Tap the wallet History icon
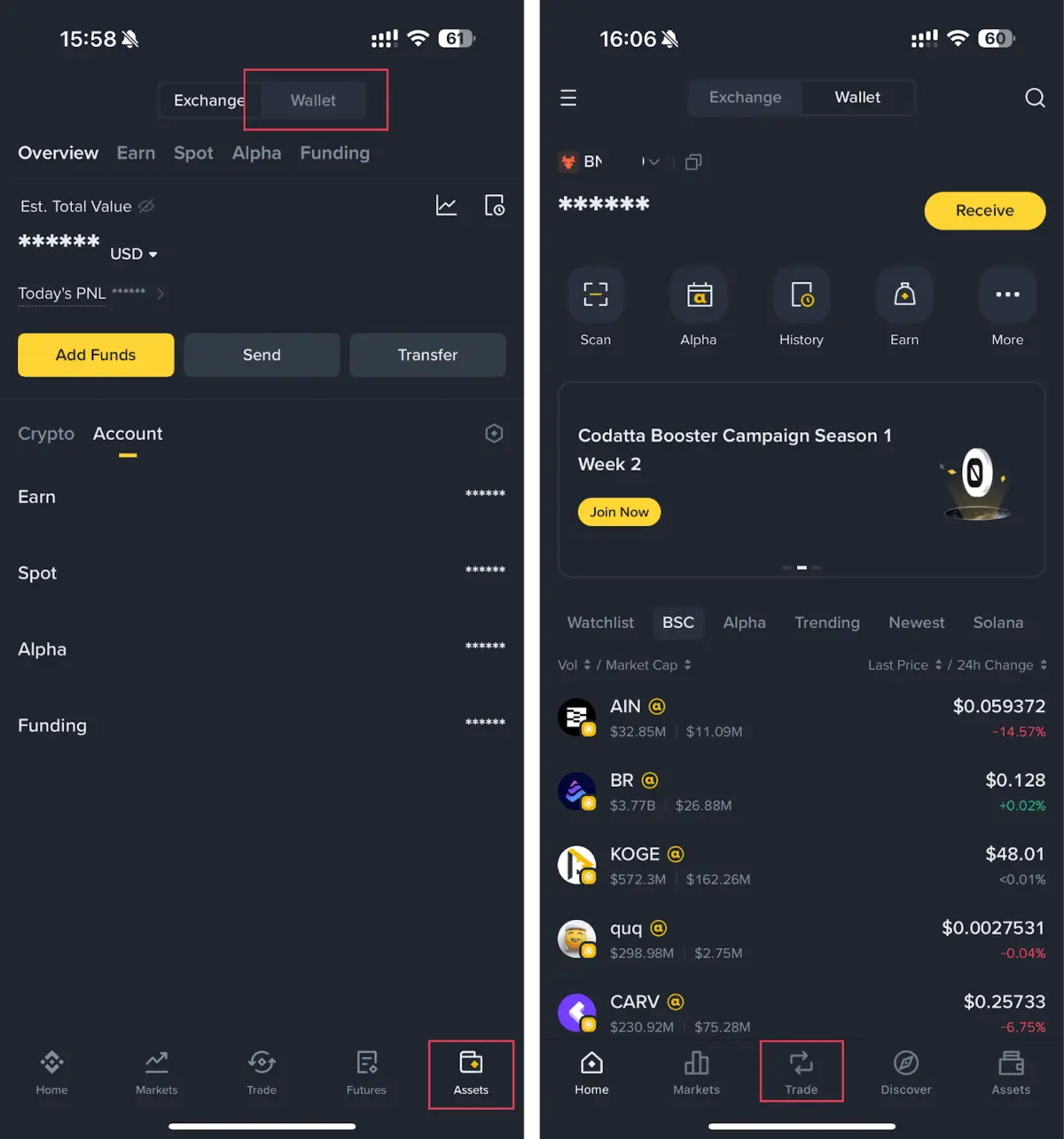Image resolution: width=1064 pixels, height=1139 pixels. (802, 295)
